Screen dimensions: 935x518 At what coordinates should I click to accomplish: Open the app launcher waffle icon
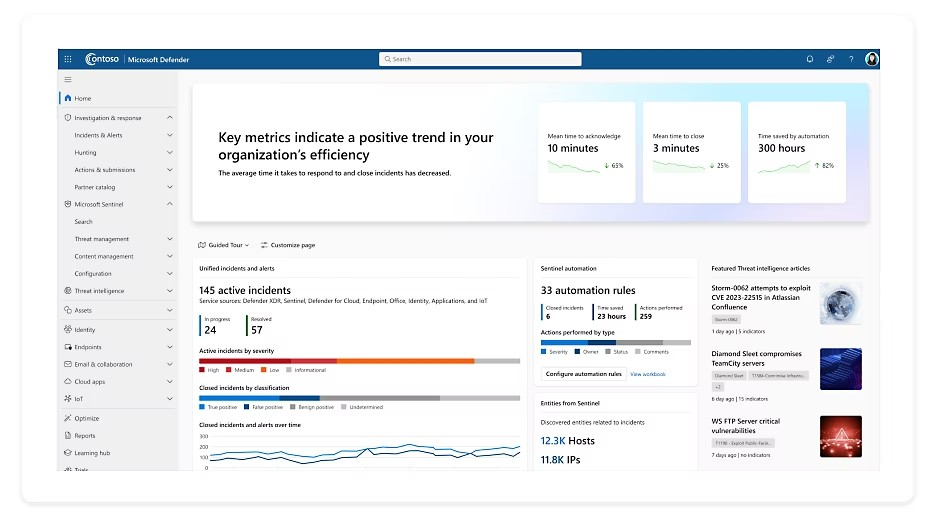68,59
